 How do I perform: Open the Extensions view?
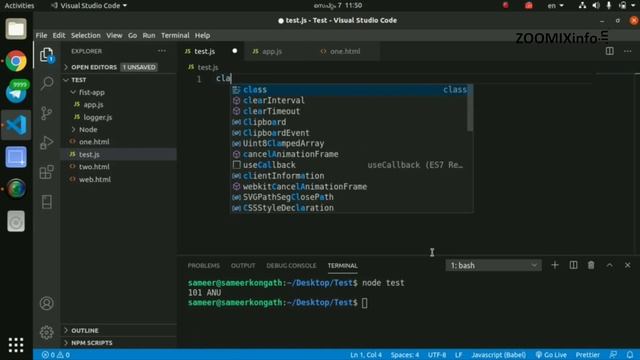coord(47,172)
